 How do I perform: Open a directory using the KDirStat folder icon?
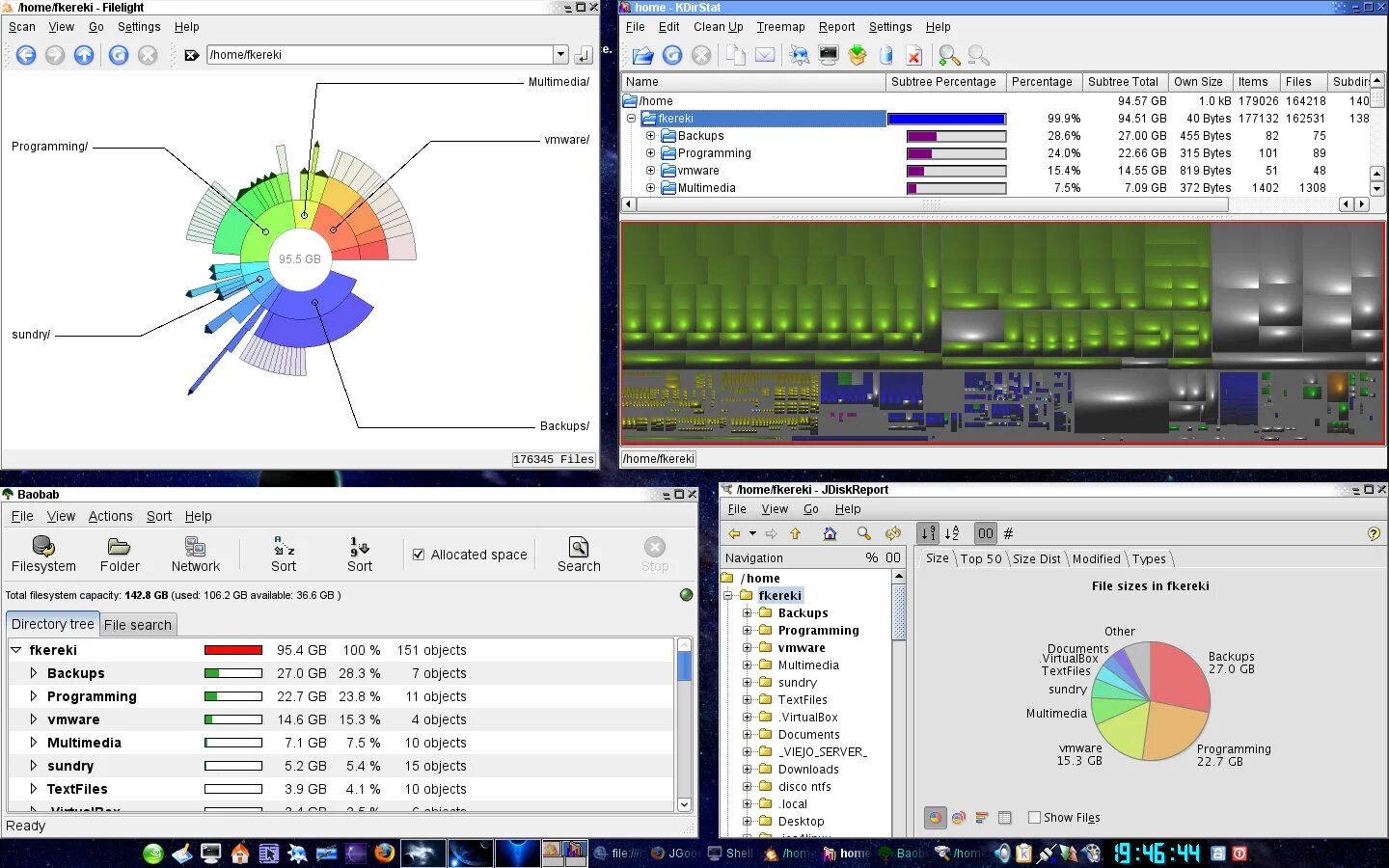[x=643, y=55]
